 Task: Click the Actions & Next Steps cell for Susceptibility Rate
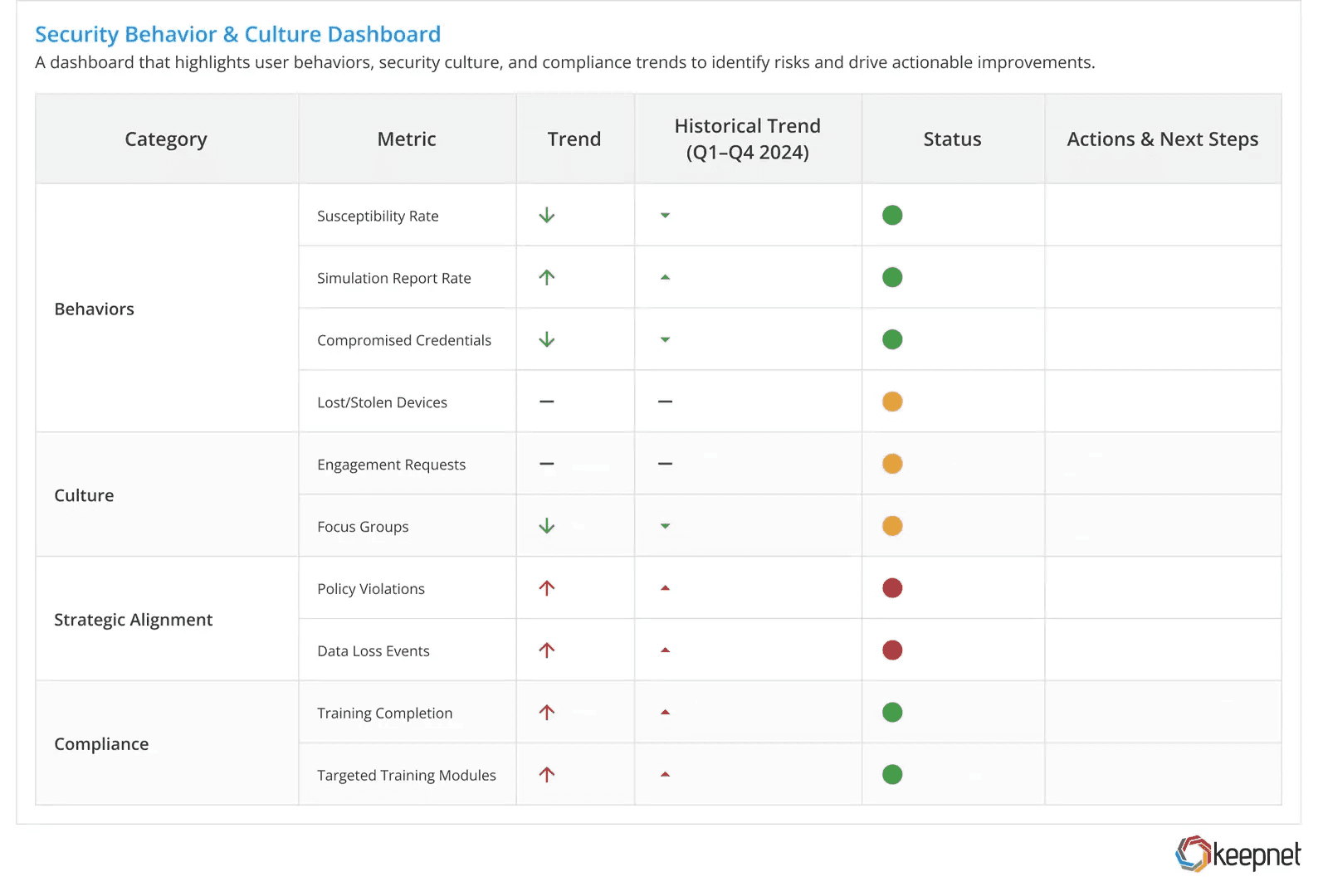coord(1163,216)
